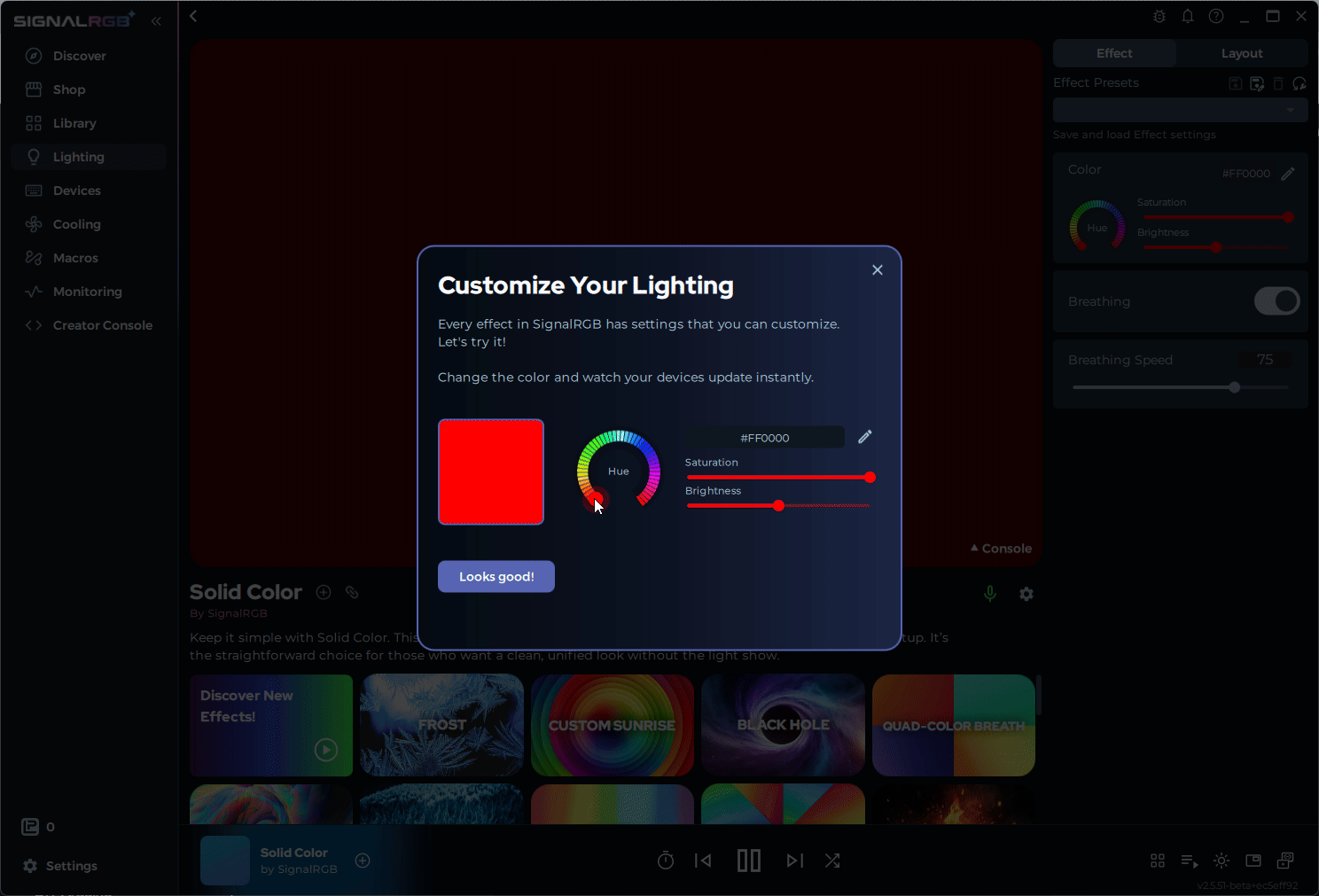1319x896 pixels.
Task: Open the Effect Presets dropdown
Action: tap(1179, 109)
